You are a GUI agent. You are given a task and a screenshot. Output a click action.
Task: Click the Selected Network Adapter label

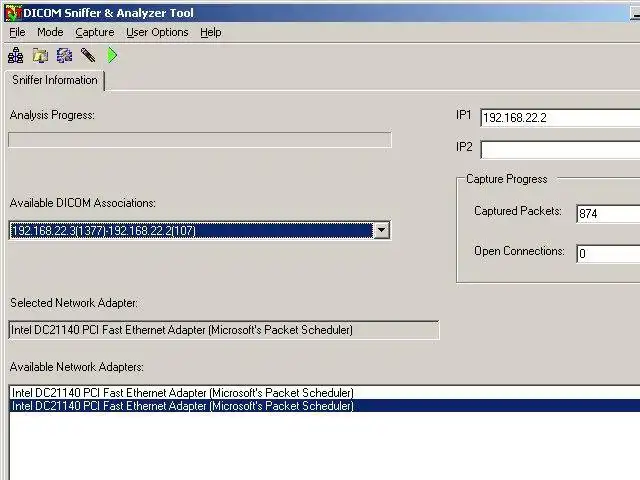coord(74,303)
